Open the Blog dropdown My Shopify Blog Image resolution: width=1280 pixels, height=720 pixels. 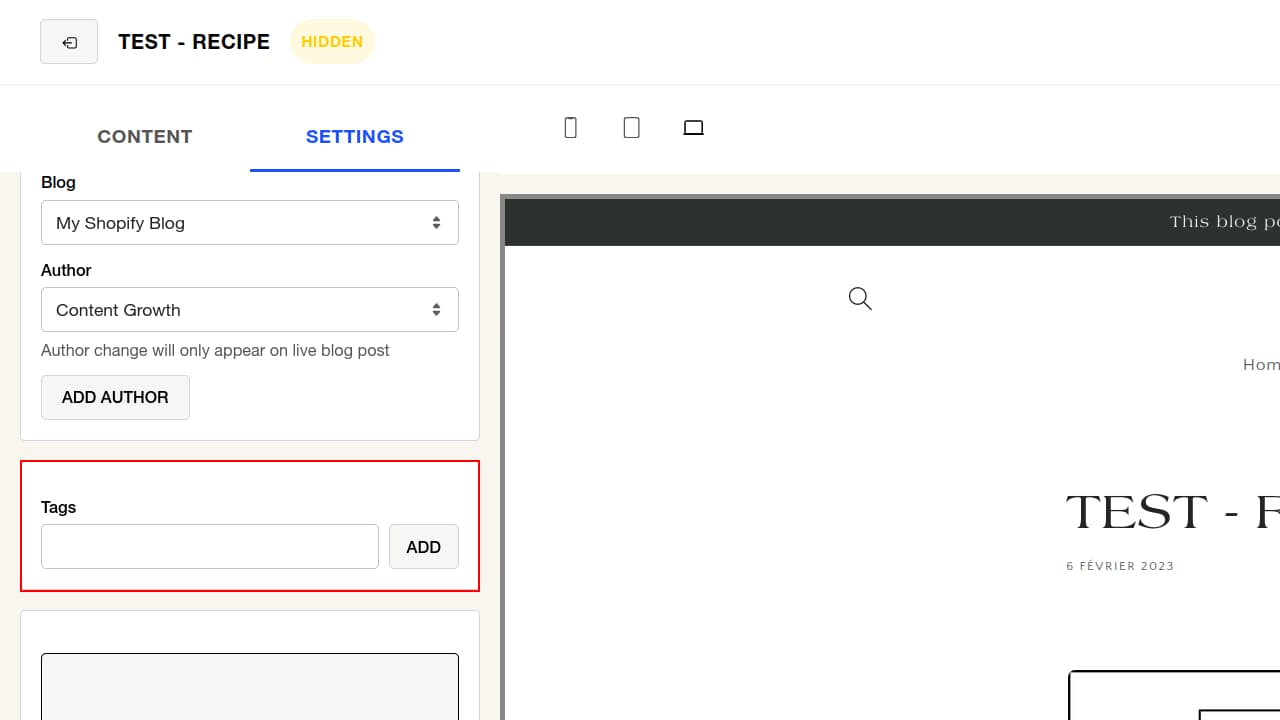(x=250, y=223)
